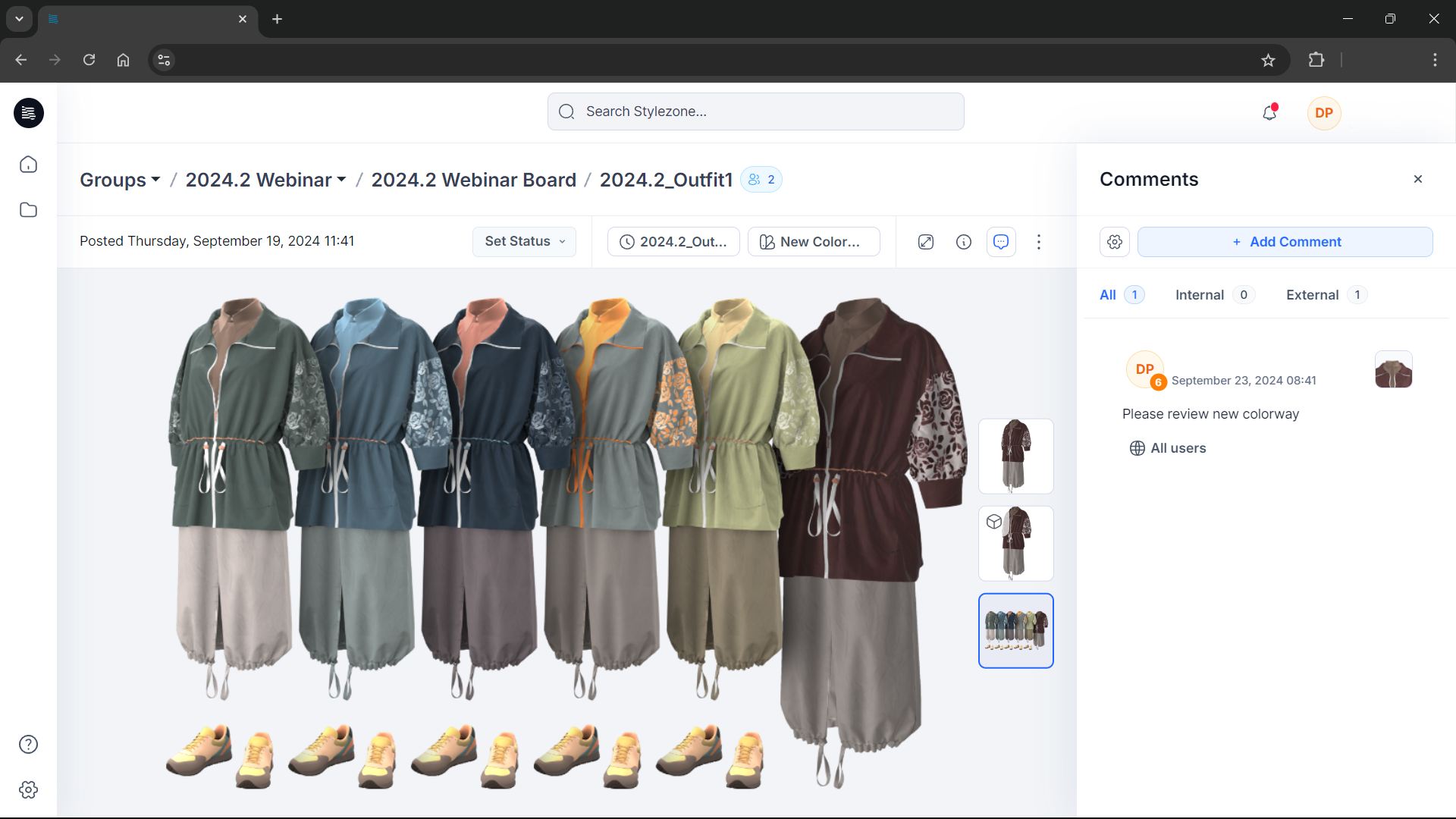
Task: Open the expand-to-fullscreen icon above the outfit image
Action: tap(925, 241)
